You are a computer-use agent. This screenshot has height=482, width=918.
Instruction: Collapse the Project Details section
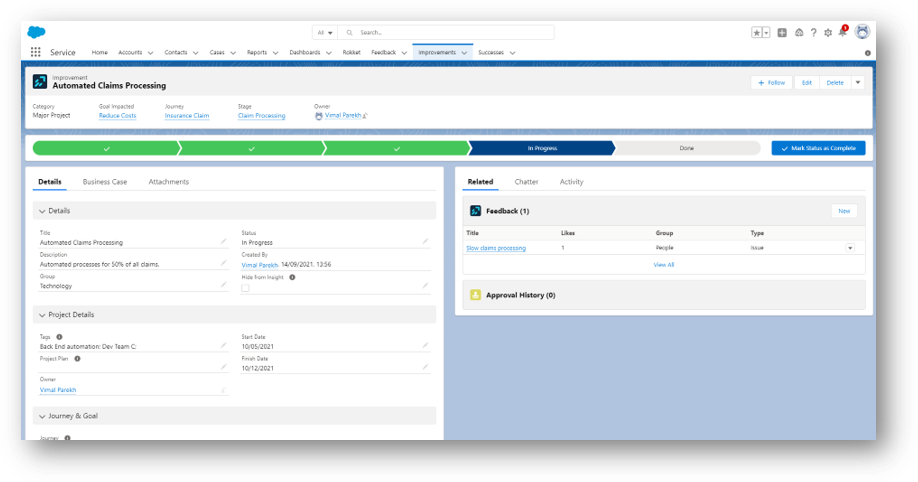click(x=42, y=315)
